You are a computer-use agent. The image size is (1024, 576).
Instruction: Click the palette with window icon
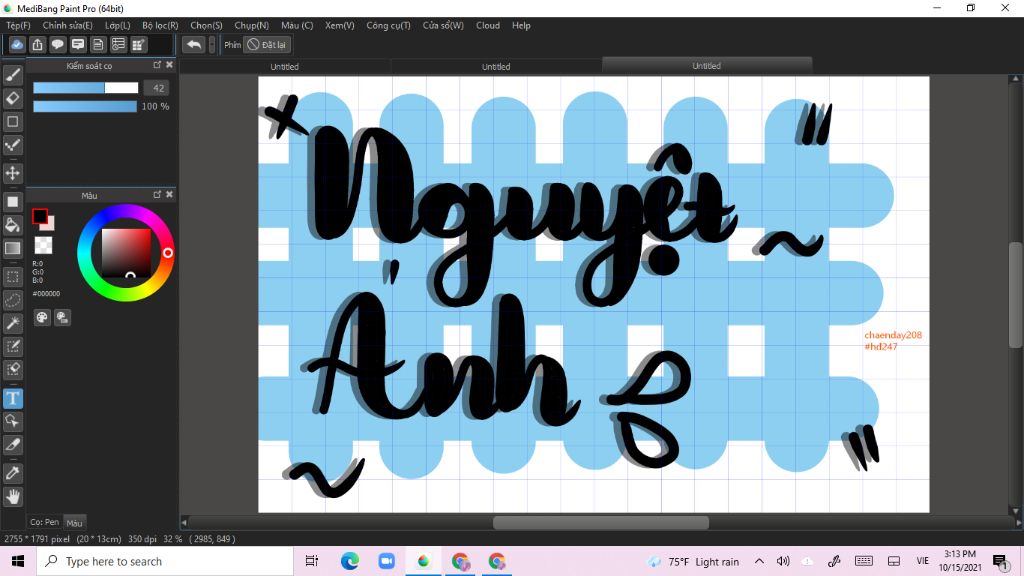pyautogui.click(x=62, y=317)
